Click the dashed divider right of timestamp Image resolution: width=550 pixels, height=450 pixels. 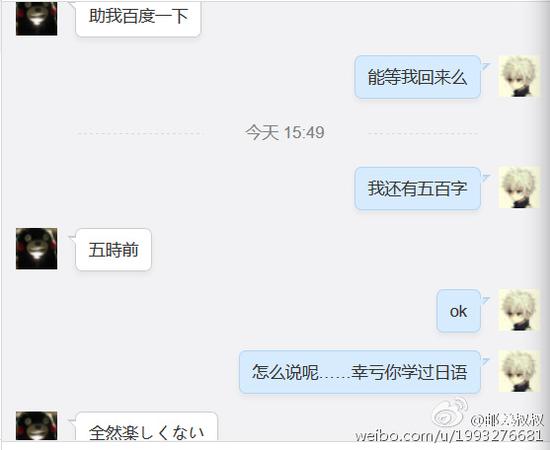[423, 133]
